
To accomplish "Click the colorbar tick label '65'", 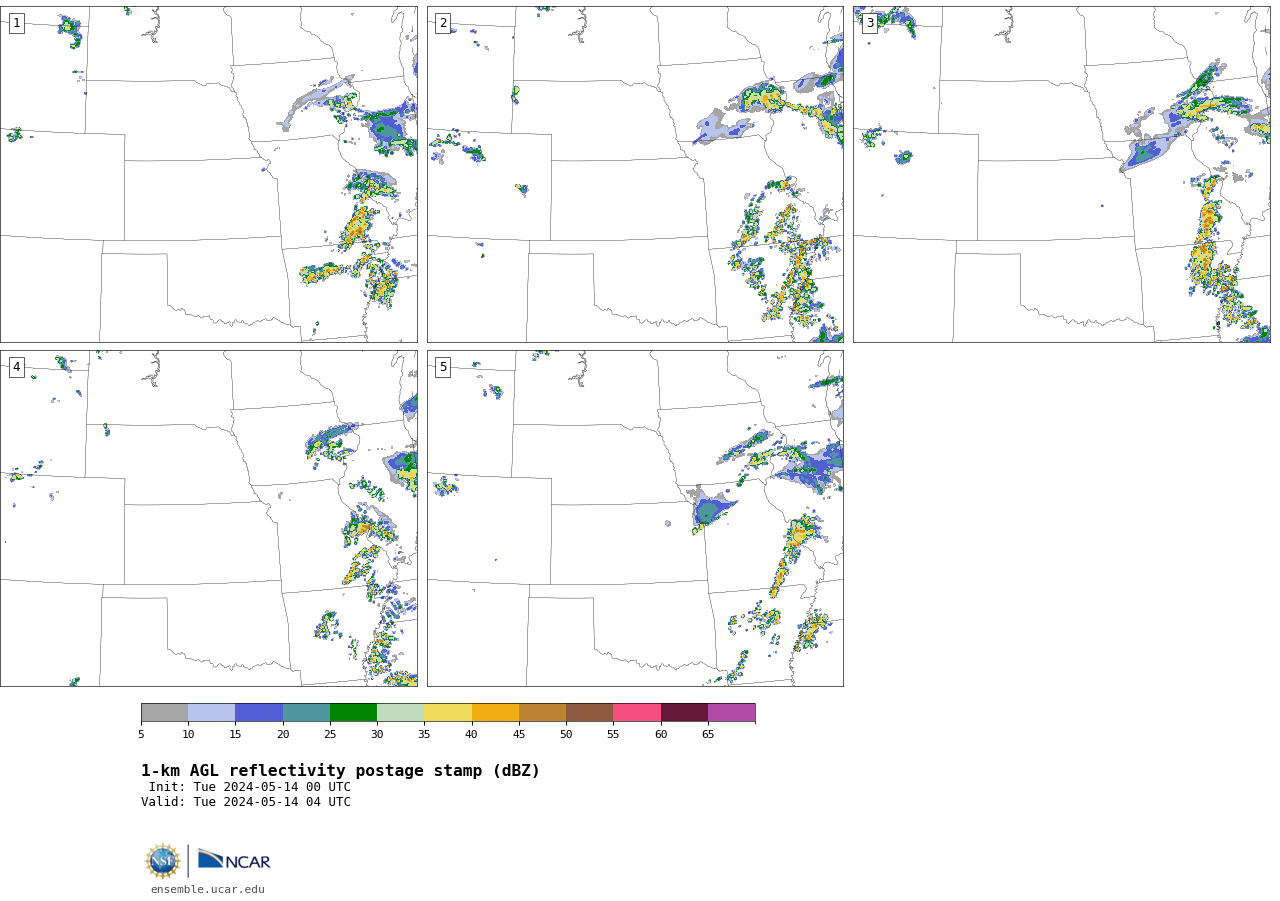I will tap(708, 735).
